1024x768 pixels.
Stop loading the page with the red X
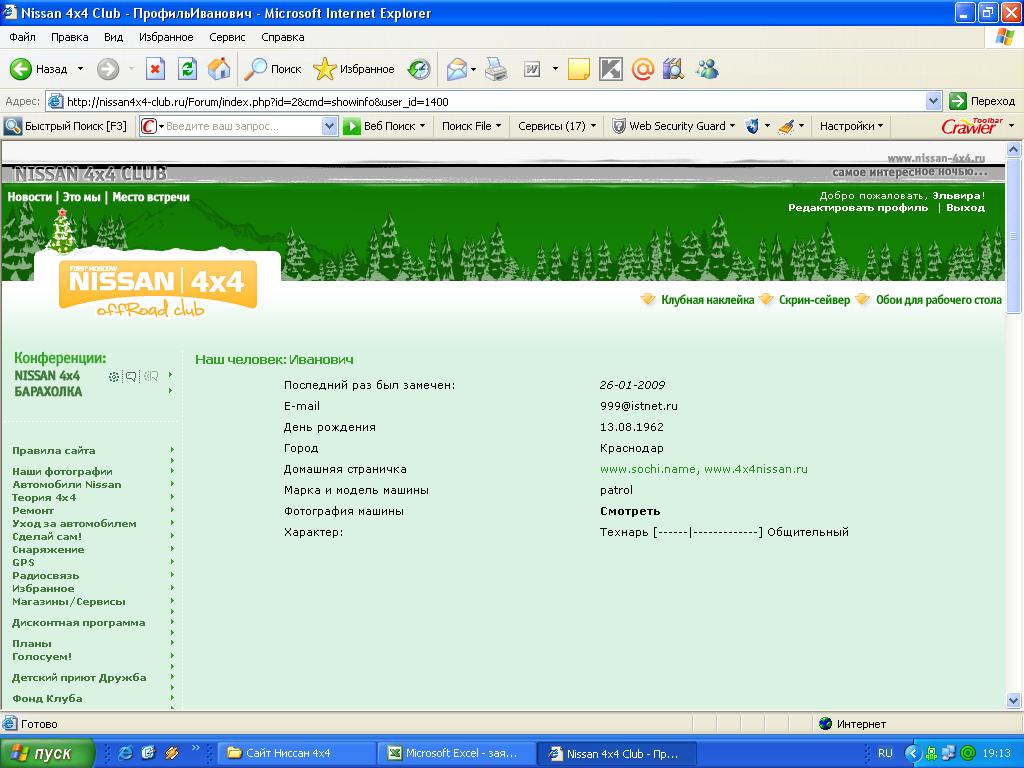coord(155,69)
